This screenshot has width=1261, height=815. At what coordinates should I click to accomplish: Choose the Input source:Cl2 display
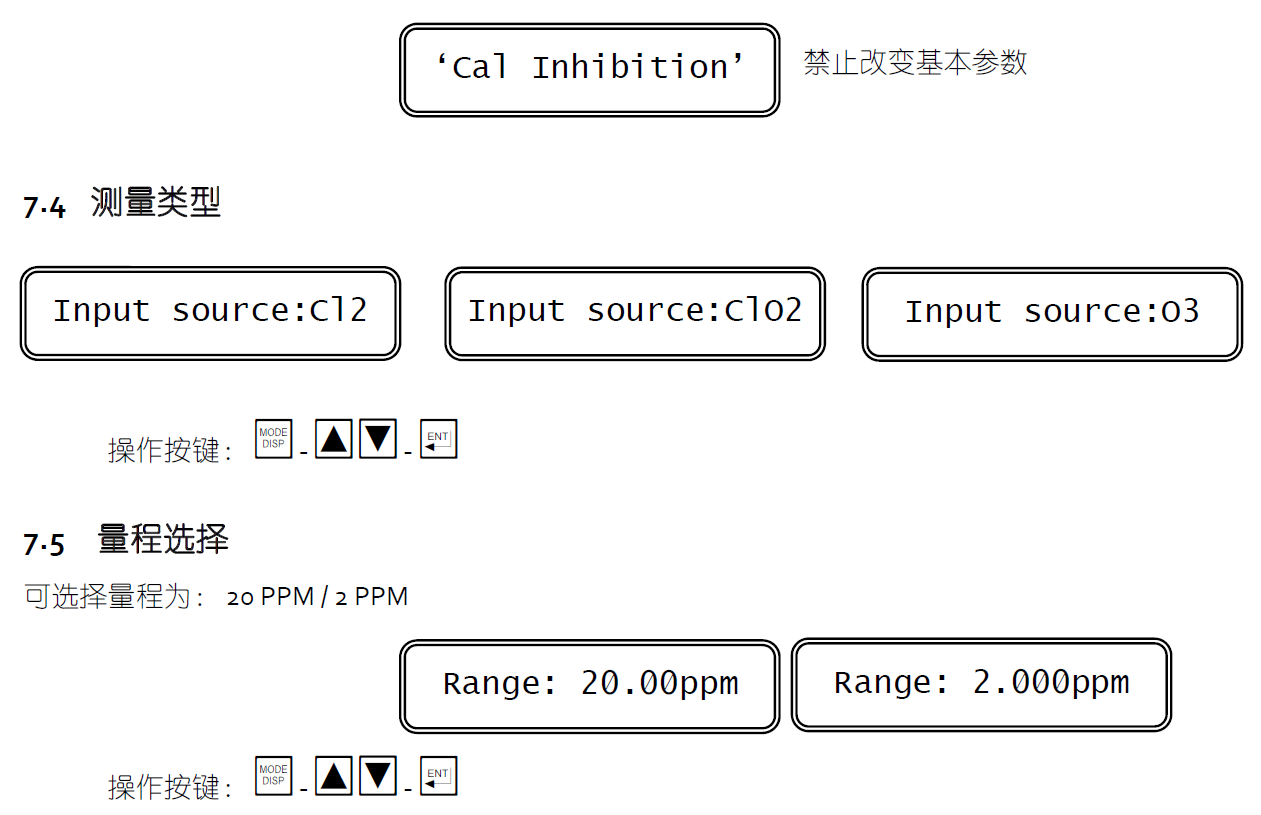[210, 312]
